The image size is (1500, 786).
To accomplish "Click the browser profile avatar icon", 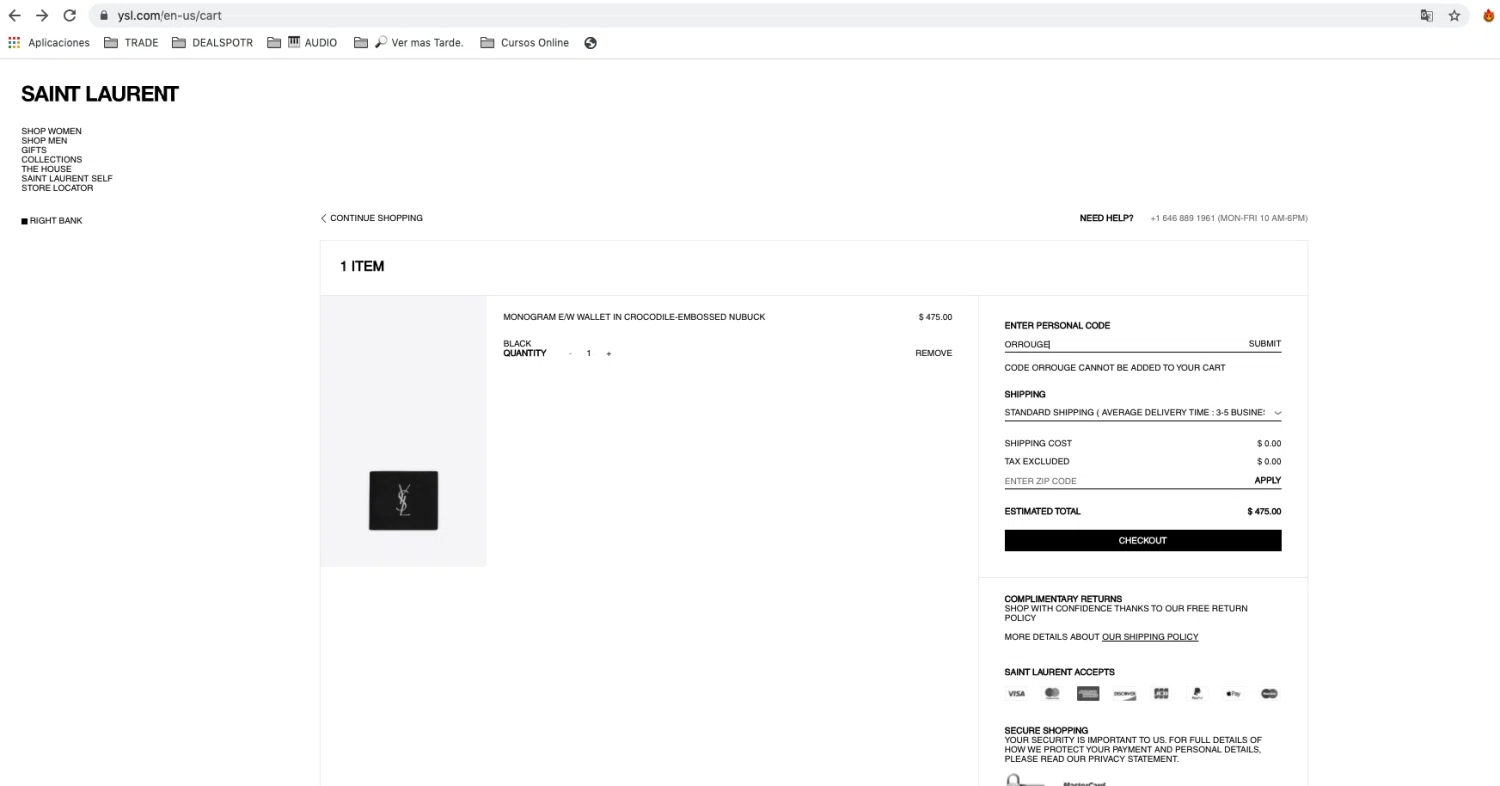I will [1490, 15].
